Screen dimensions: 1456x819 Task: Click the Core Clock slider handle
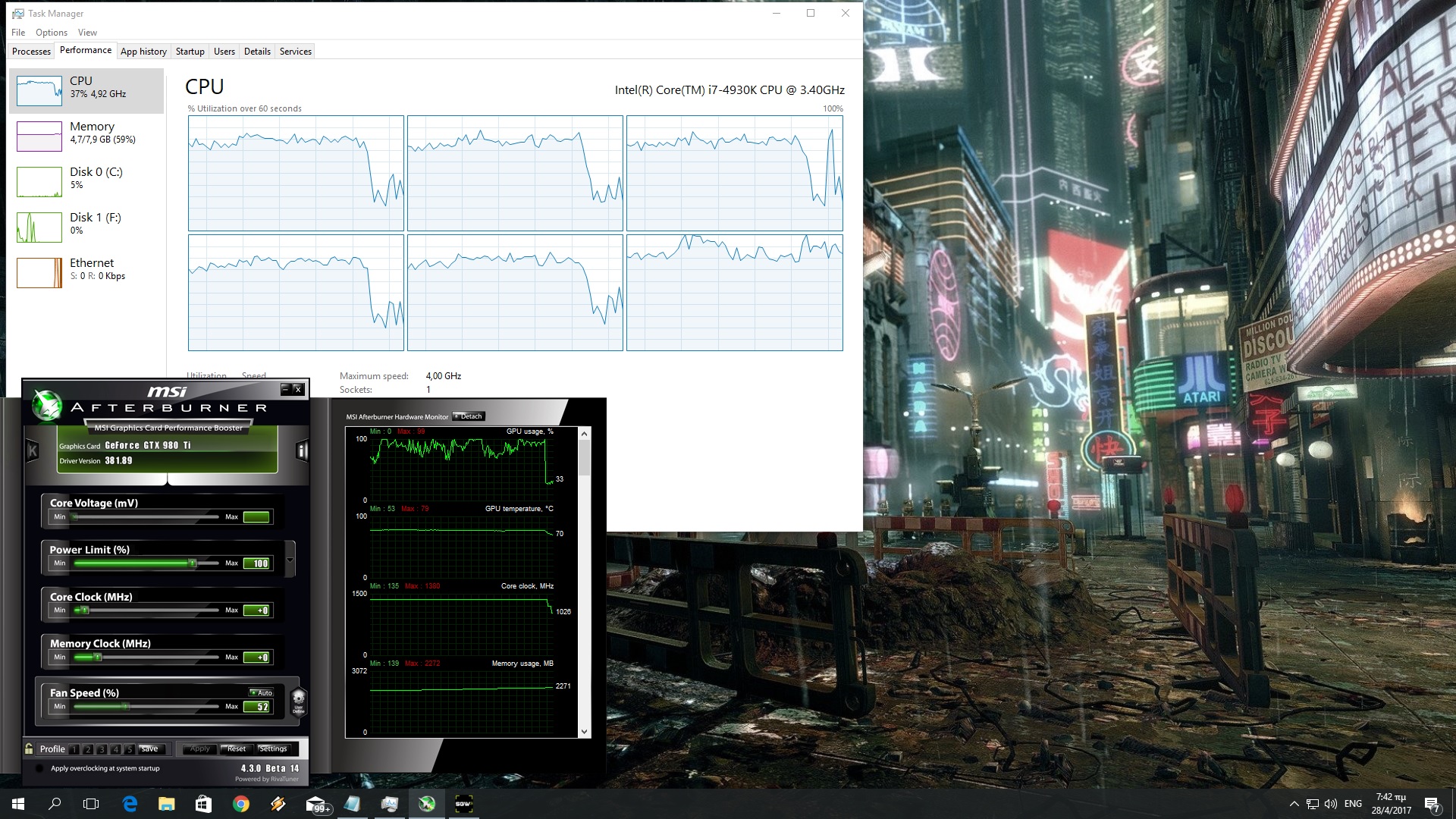click(x=84, y=610)
